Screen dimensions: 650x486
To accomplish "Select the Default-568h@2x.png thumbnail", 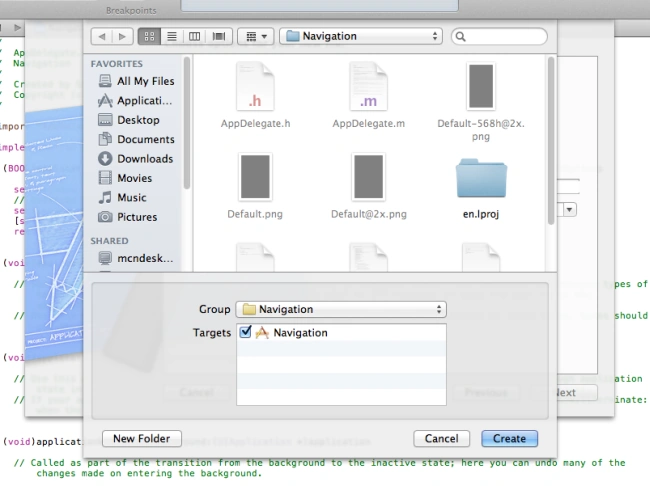I will click(x=481, y=86).
